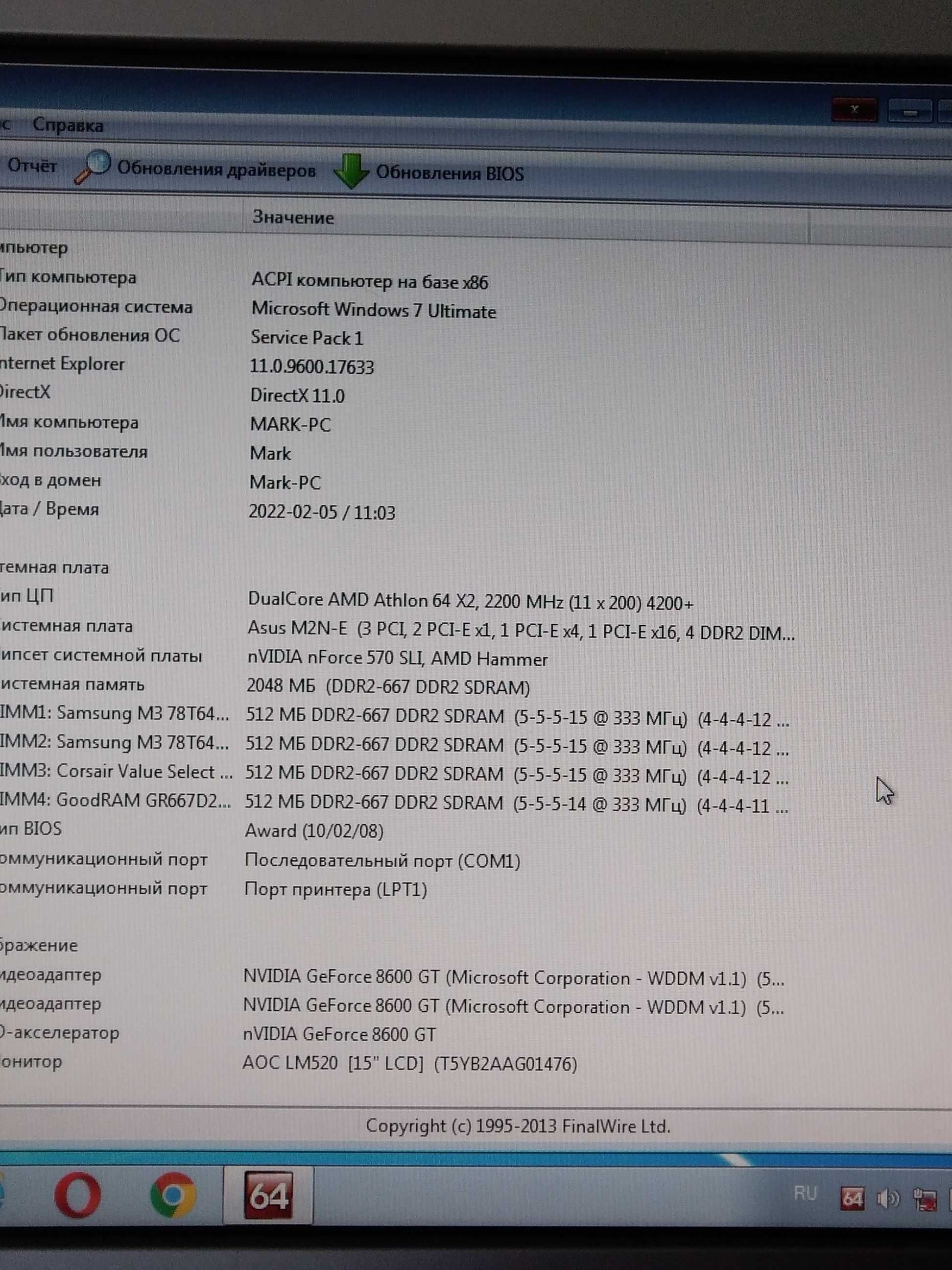Click the RU language indicator

tap(805, 1194)
